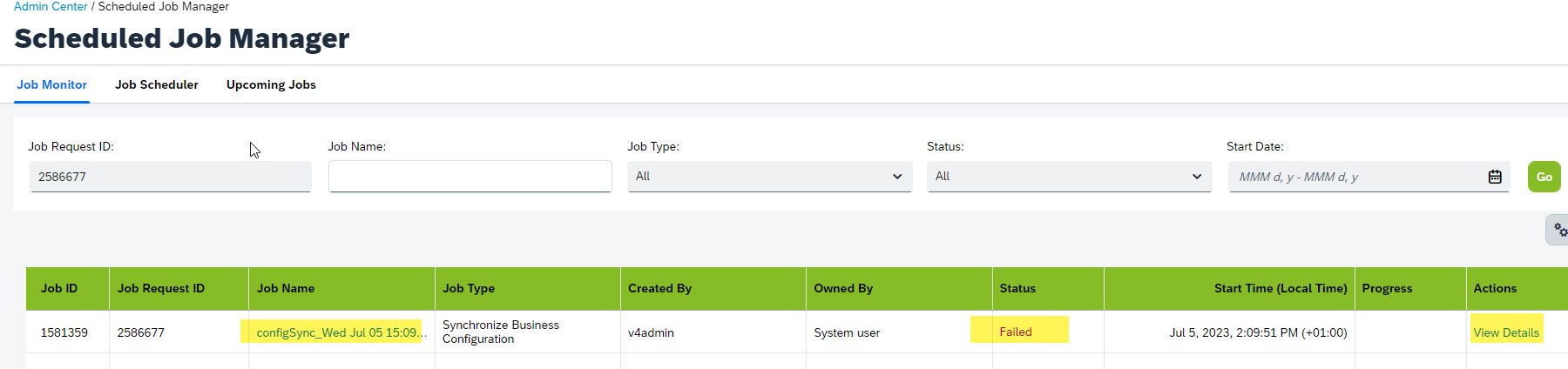The image size is (1568, 369).
Task: Select the Job Monitor tab
Action: click(x=52, y=84)
